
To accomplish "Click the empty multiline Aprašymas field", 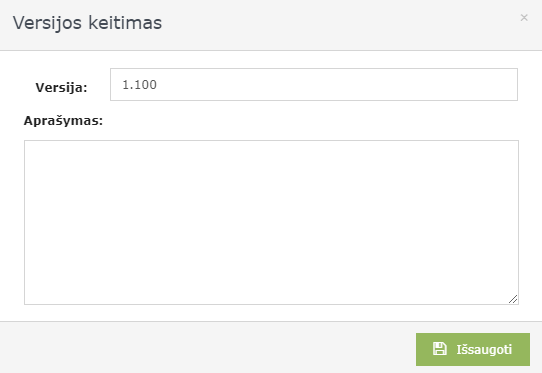I will 271,222.
